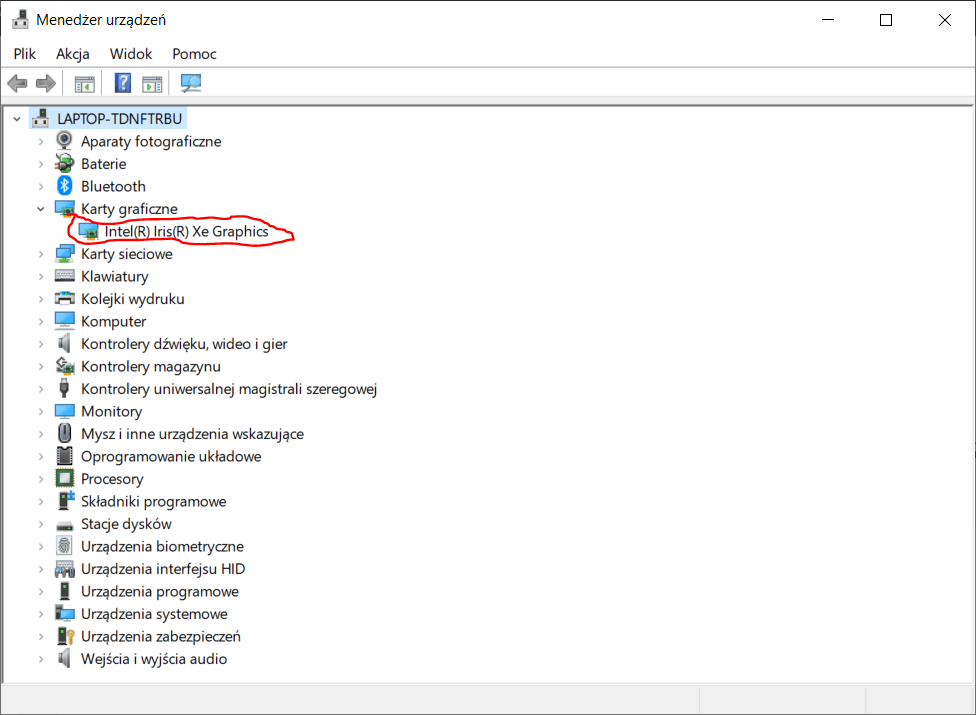The image size is (976, 715).
Task: Click the Procesory CPU icon
Action: click(65, 478)
